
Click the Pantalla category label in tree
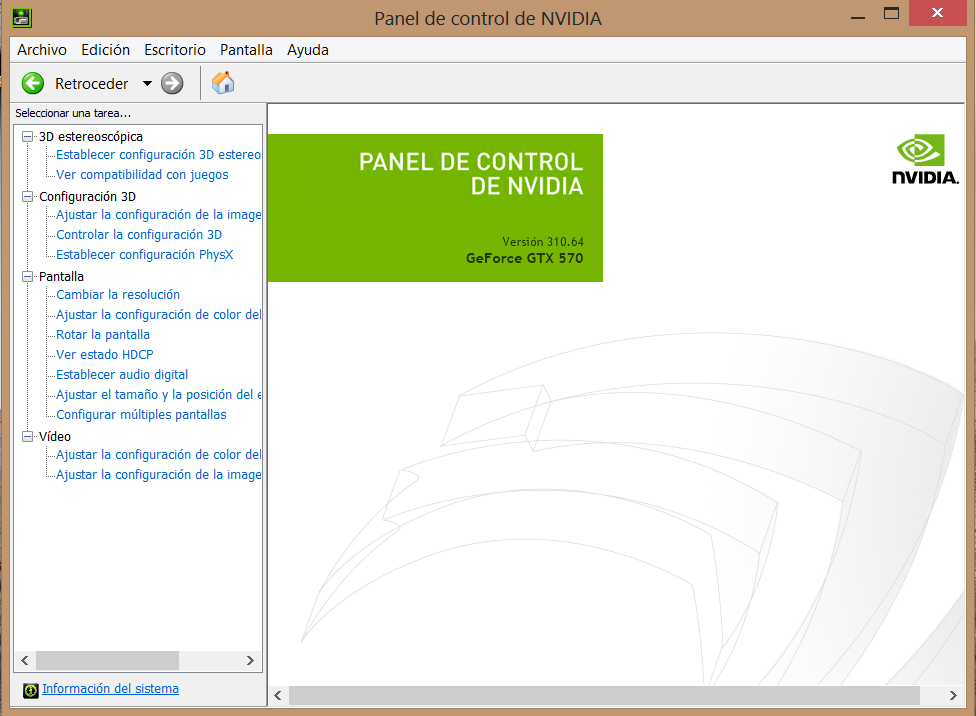61,276
